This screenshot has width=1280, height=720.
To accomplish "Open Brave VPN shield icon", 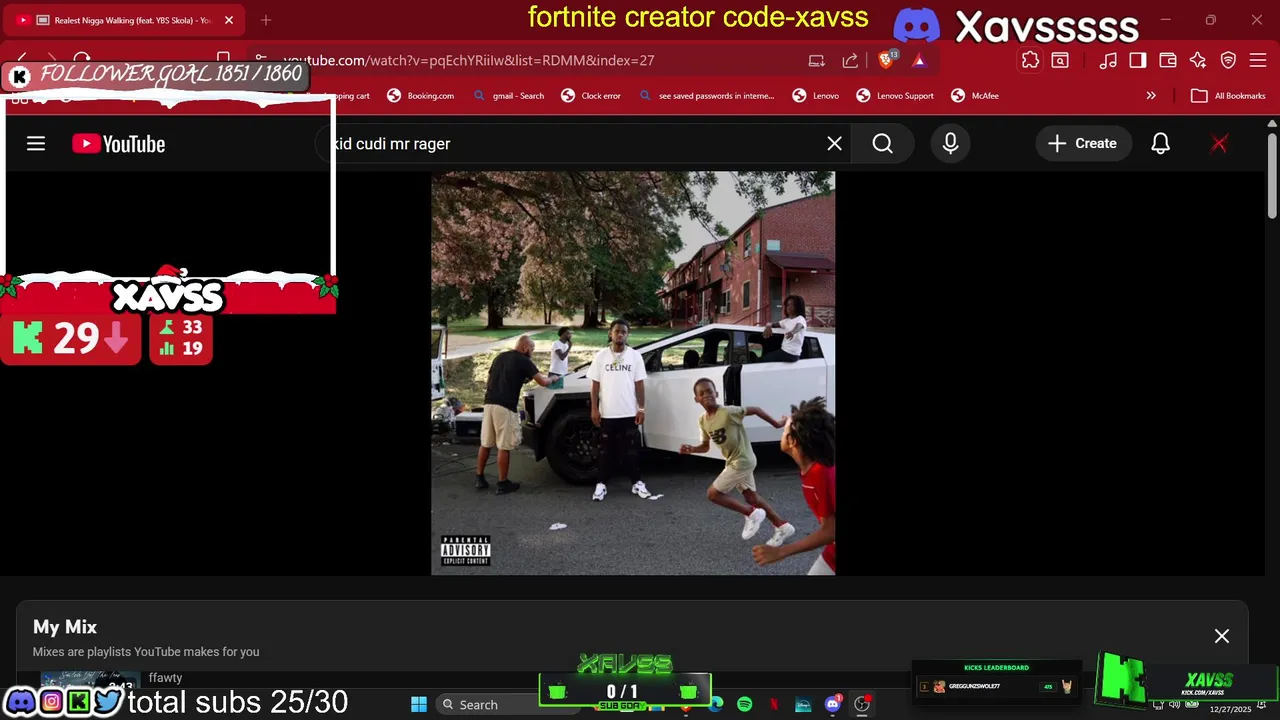I will (1228, 61).
